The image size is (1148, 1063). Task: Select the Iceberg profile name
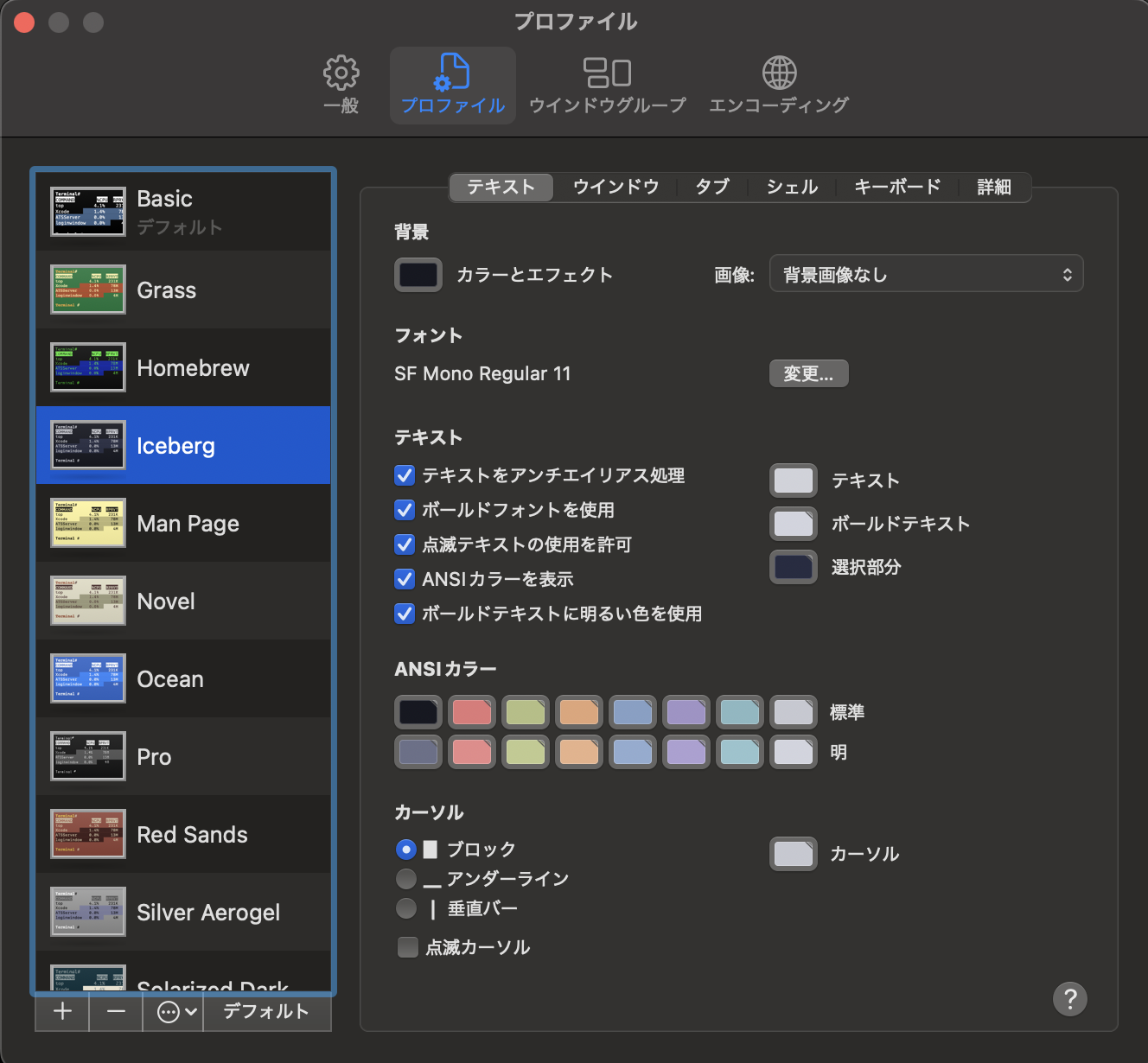[x=176, y=446]
